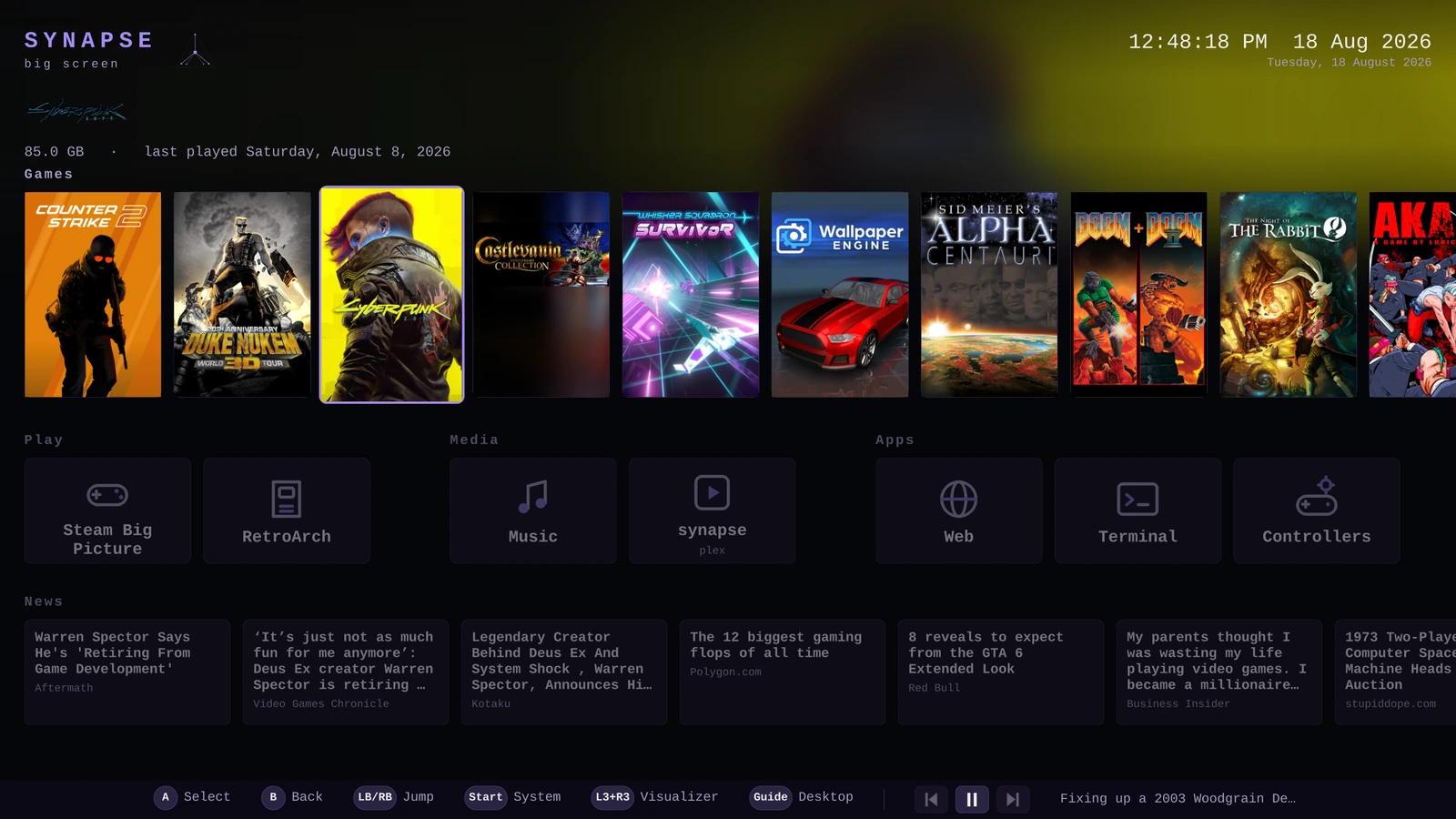Skip to the previous track

pyautogui.click(x=931, y=799)
